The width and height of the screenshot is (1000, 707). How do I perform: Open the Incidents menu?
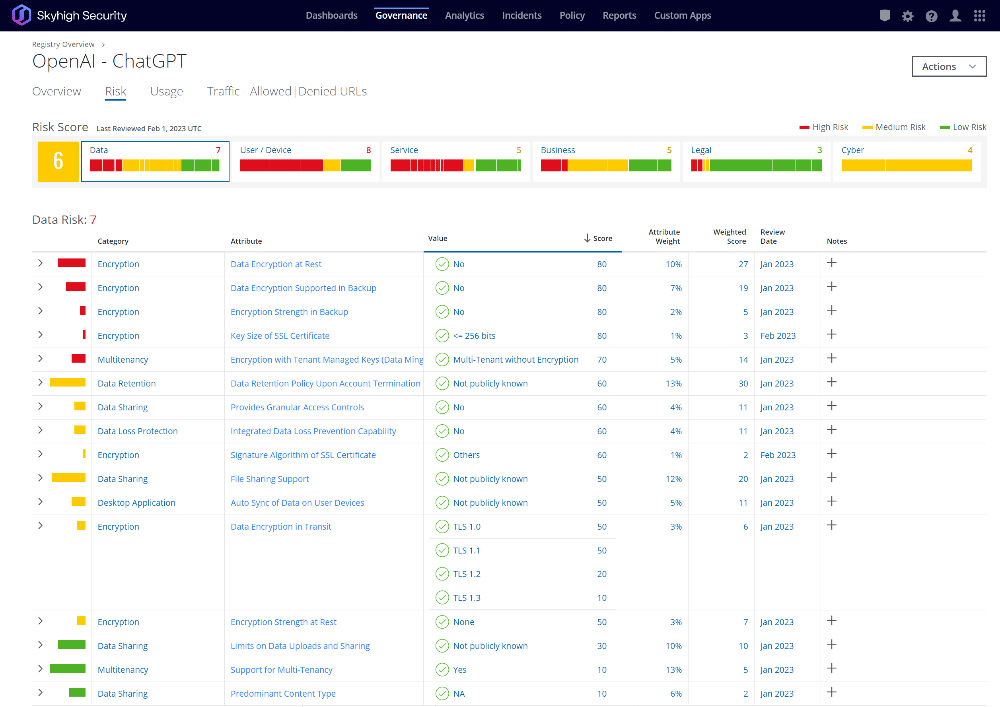click(x=522, y=16)
